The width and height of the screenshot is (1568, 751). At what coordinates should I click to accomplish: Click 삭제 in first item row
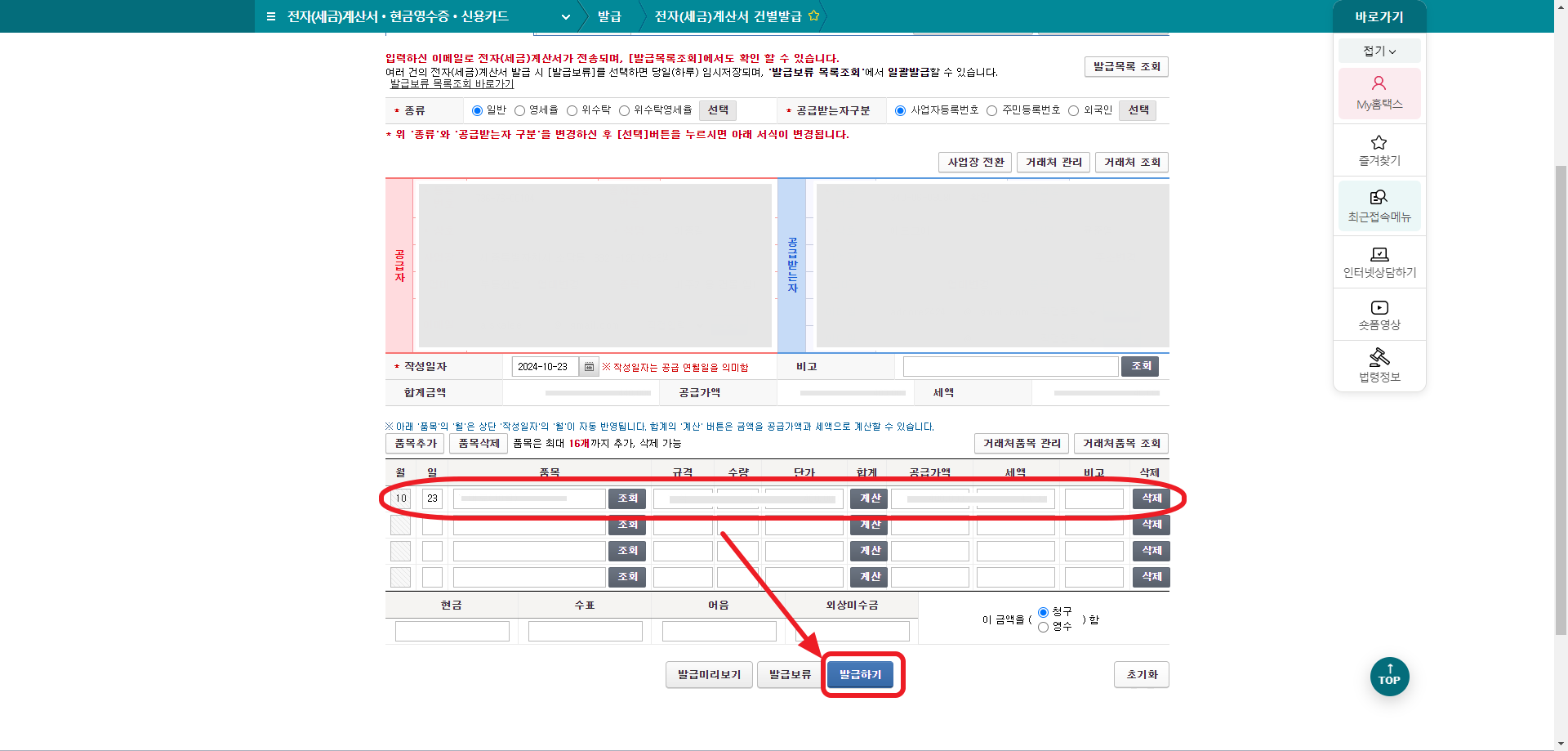[1151, 498]
